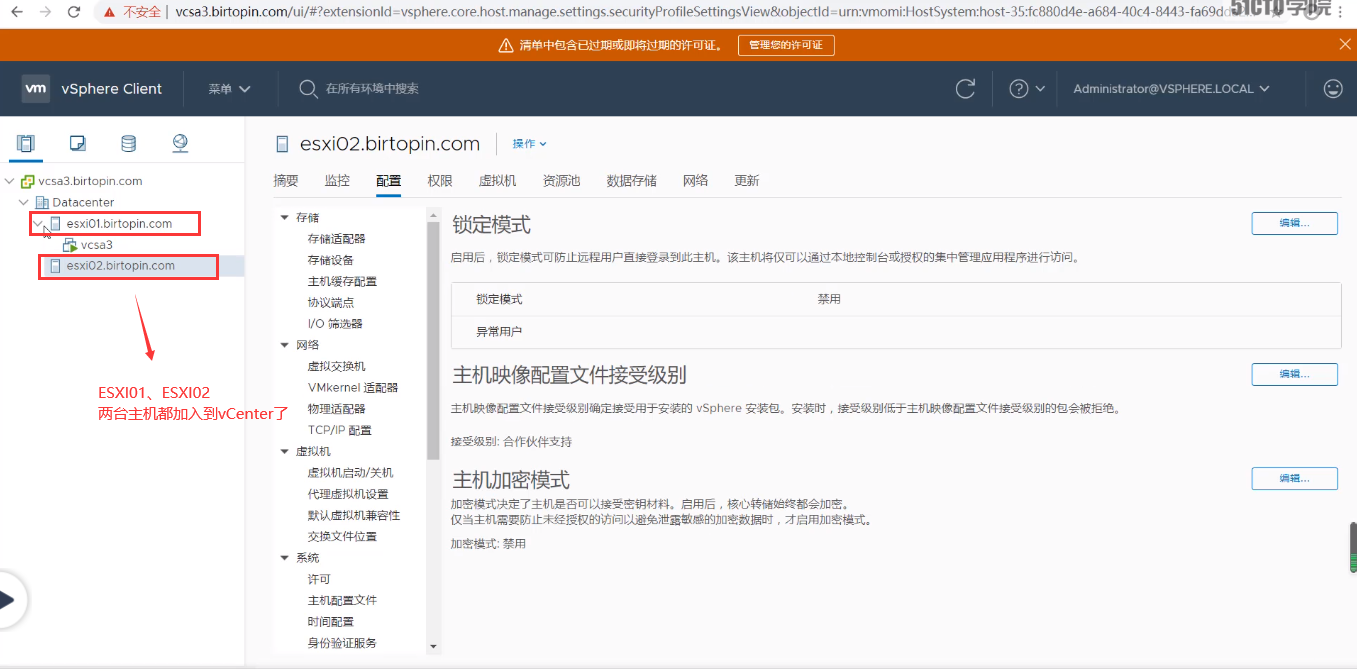Open TCP/IP 配置 in the settings list
1357x671 pixels.
point(339,430)
